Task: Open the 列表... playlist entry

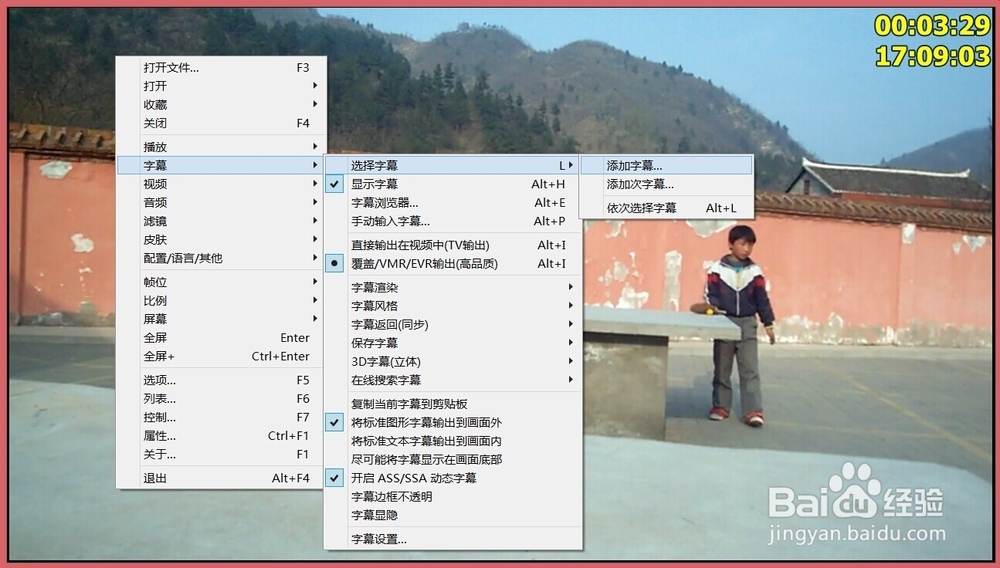Action: [x=221, y=398]
